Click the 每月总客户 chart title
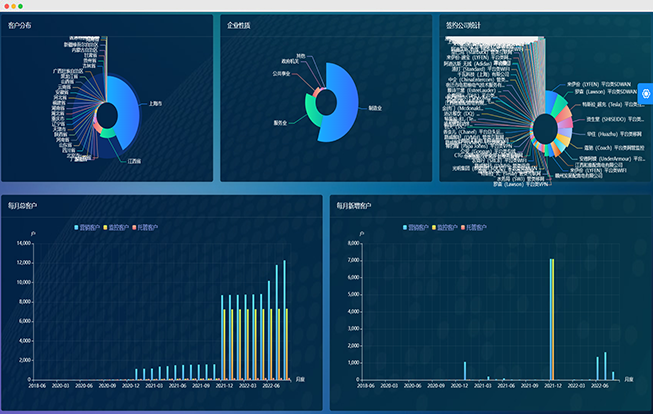The width and height of the screenshot is (653, 414). tap(20, 205)
